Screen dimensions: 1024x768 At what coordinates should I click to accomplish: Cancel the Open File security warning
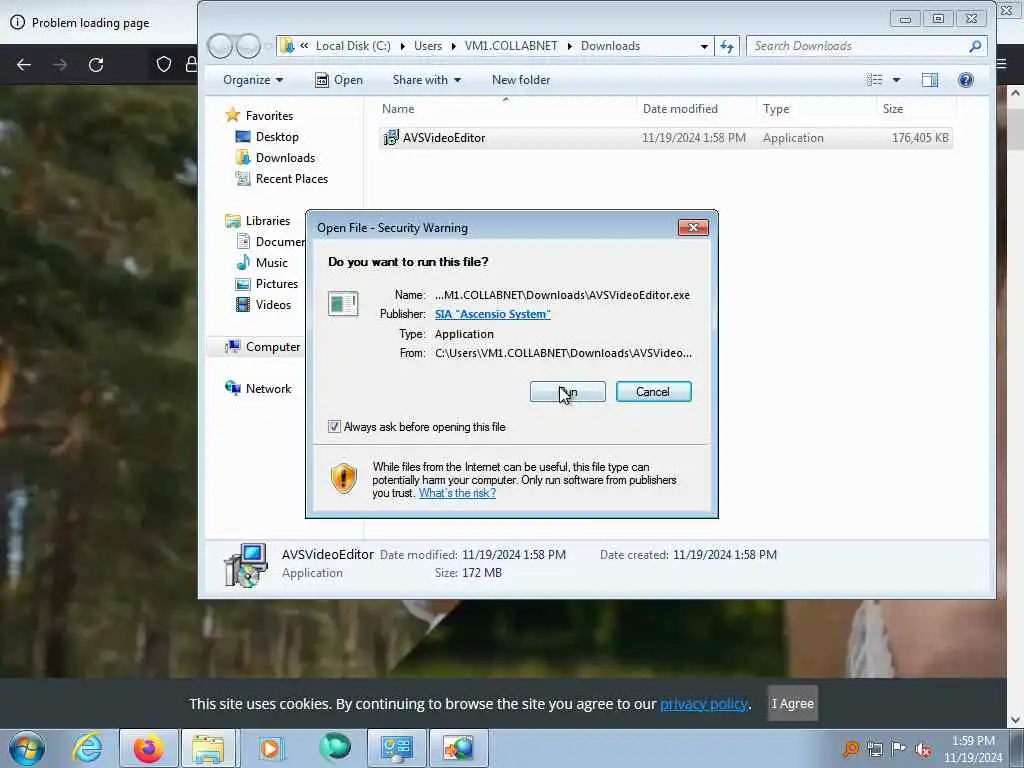click(653, 392)
